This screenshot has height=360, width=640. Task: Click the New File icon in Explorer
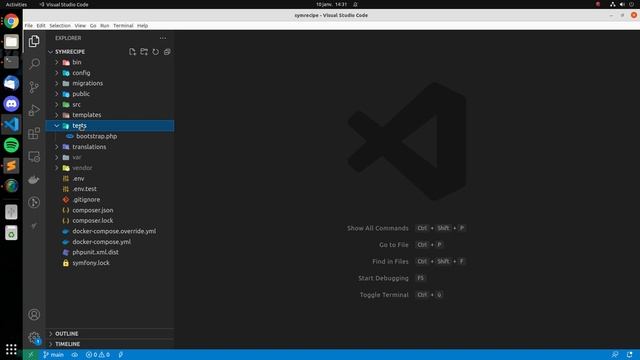[x=132, y=52]
